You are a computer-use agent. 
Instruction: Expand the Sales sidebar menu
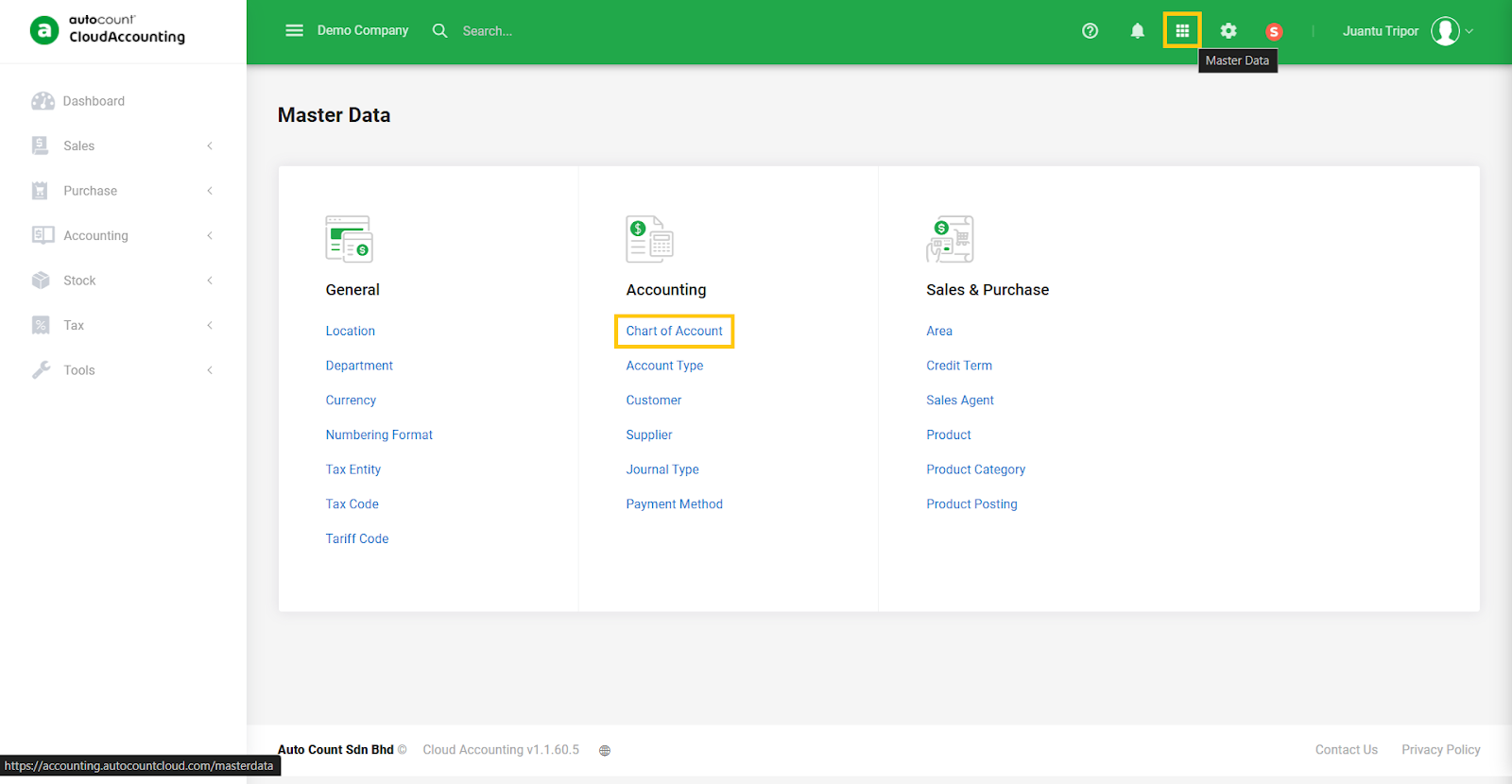[x=123, y=145]
